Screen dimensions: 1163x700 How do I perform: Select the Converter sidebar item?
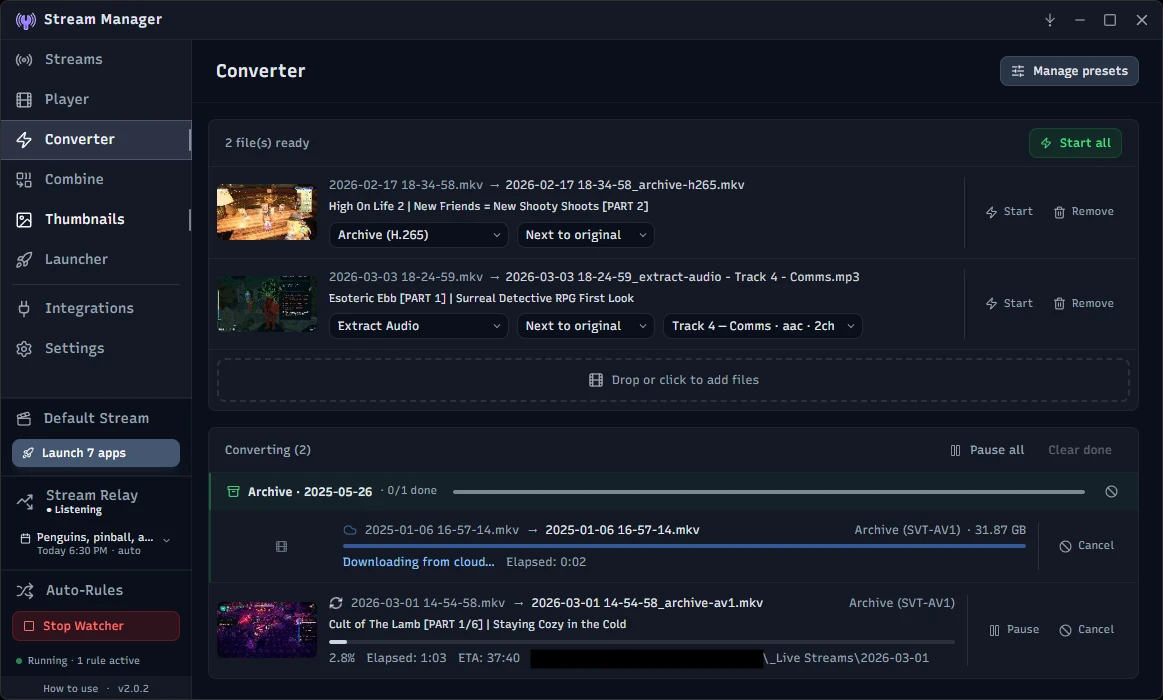click(96, 139)
